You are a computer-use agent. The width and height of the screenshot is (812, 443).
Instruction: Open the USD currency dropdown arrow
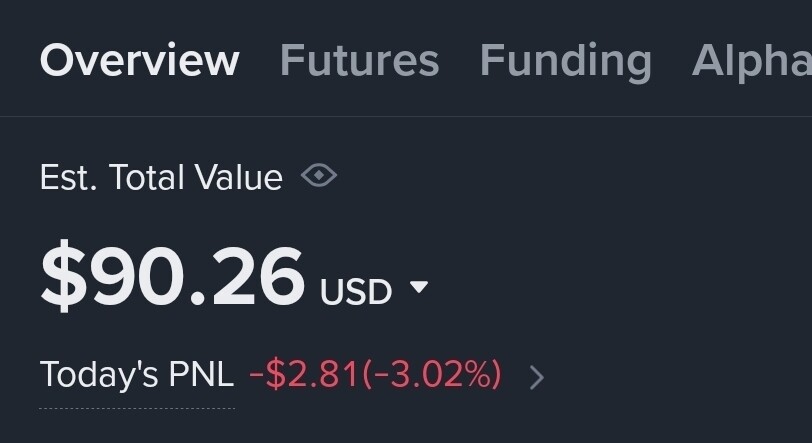pos(418,289)
